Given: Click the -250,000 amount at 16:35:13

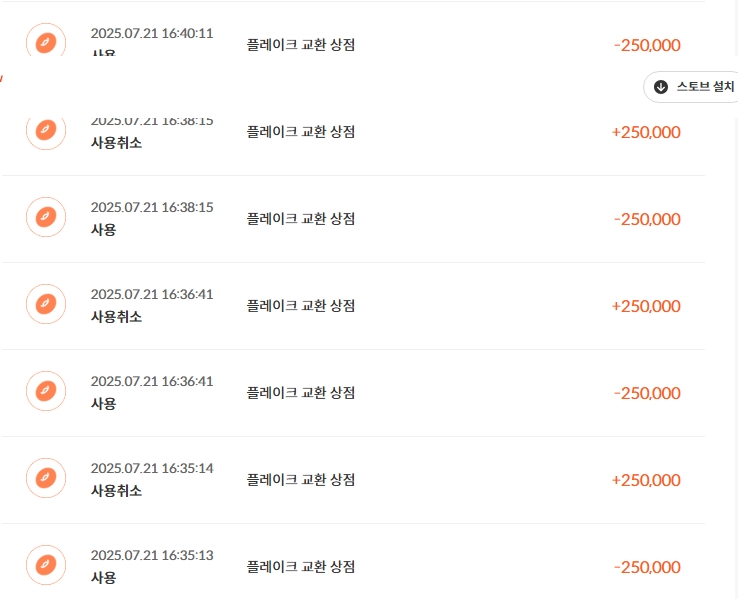Looking at the screenshot, I should [x=647, y=567].
